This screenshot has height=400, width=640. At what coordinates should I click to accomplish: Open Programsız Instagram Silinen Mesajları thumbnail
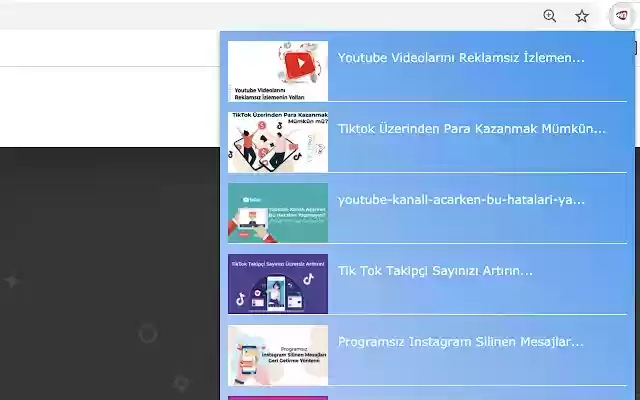click(x=278, y=355)
